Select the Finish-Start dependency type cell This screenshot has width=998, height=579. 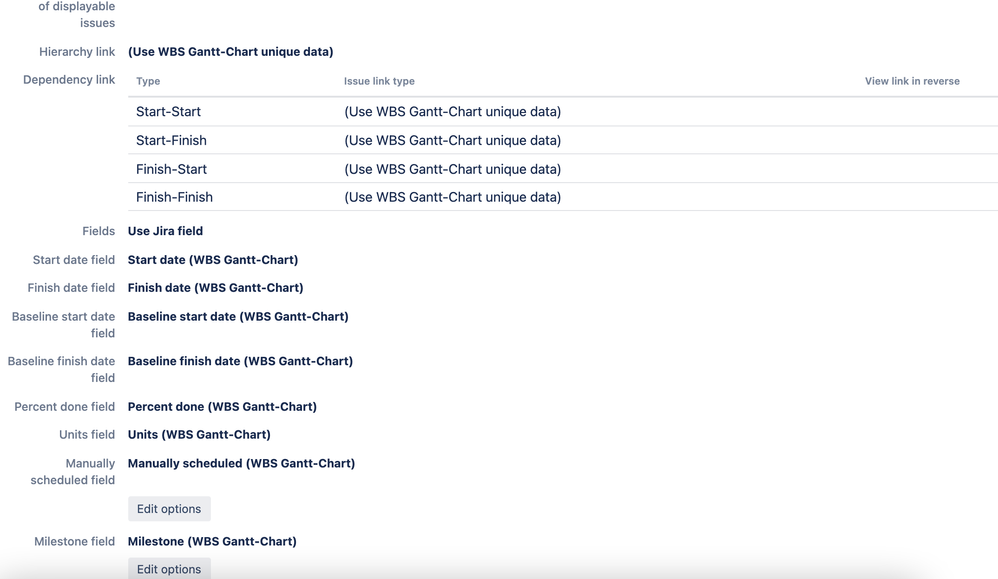point(171,169)
